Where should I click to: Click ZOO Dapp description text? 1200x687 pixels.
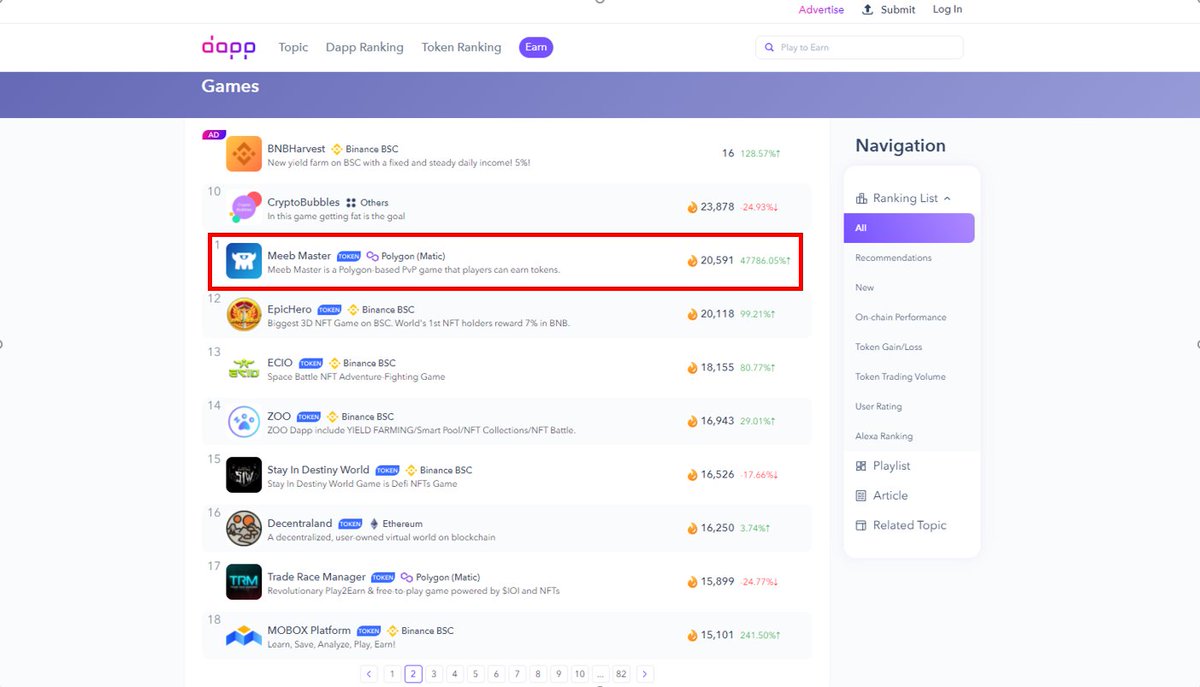[421, 430]
